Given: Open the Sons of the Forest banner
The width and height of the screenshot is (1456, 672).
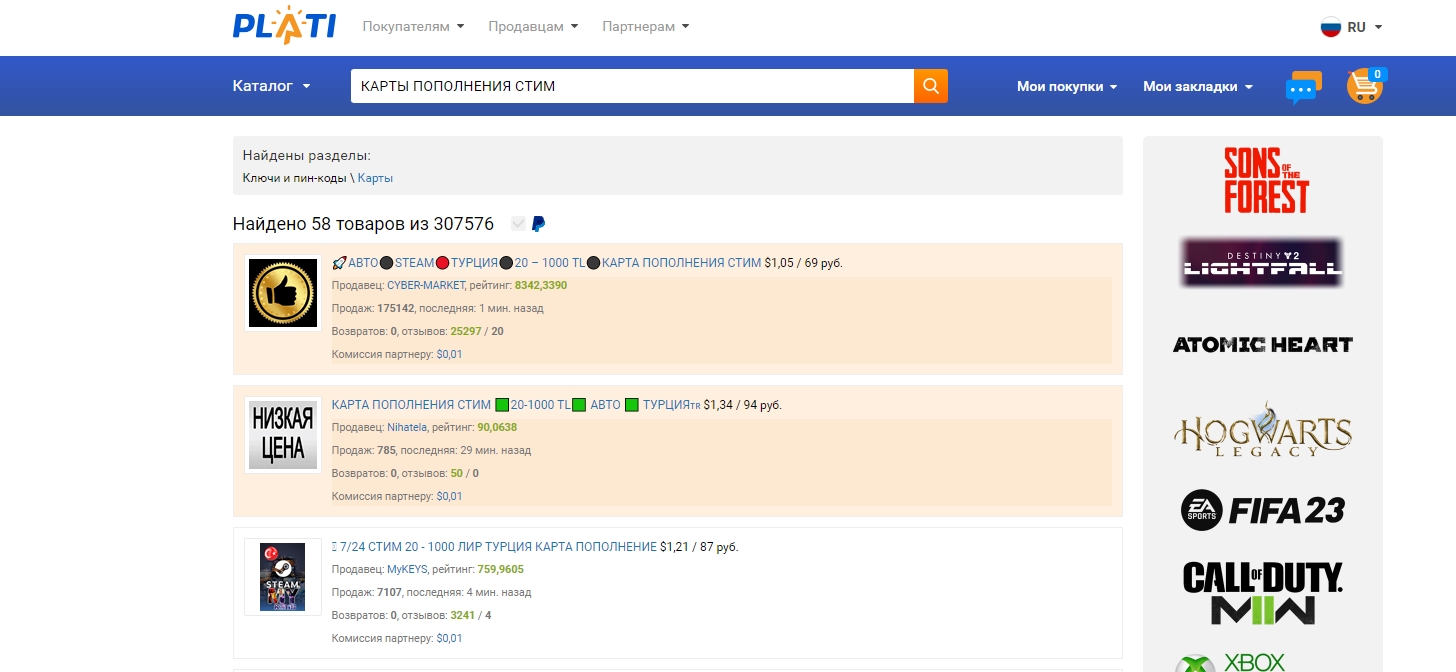Looking at the screenshot, I should 1266,180.
